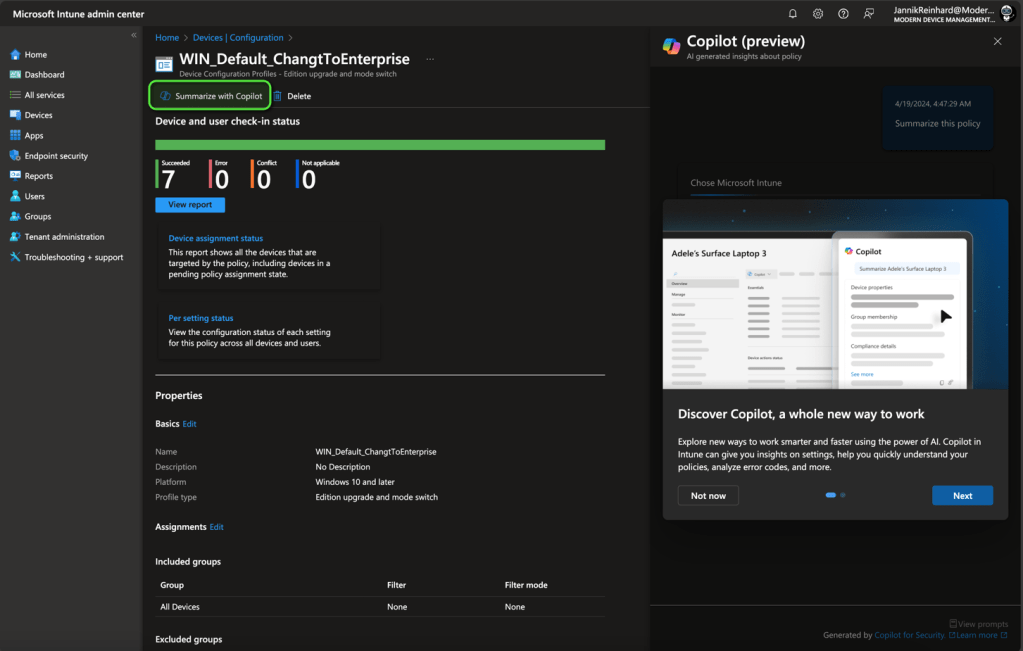Click the Delete trash icon
Viewport: 1023px width, 651px height.
(278, 96)
